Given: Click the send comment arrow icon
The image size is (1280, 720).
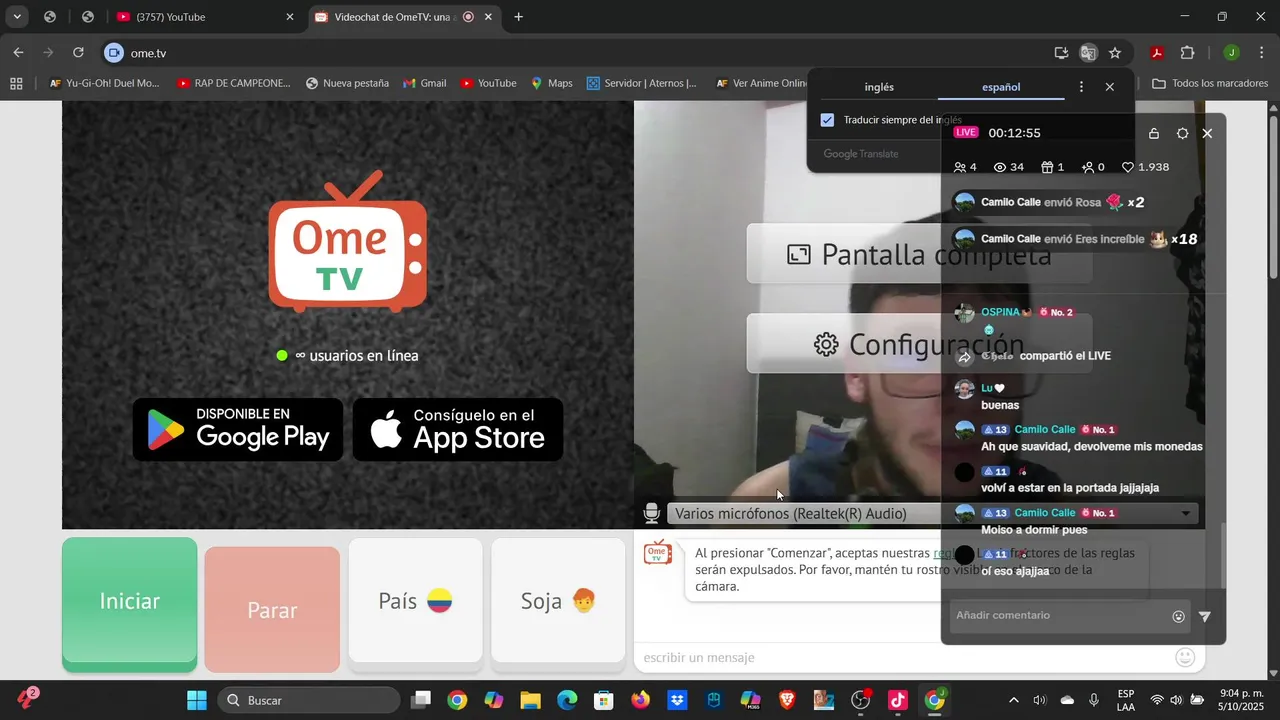Looking at the screenshot, I should click(1205, 617).
